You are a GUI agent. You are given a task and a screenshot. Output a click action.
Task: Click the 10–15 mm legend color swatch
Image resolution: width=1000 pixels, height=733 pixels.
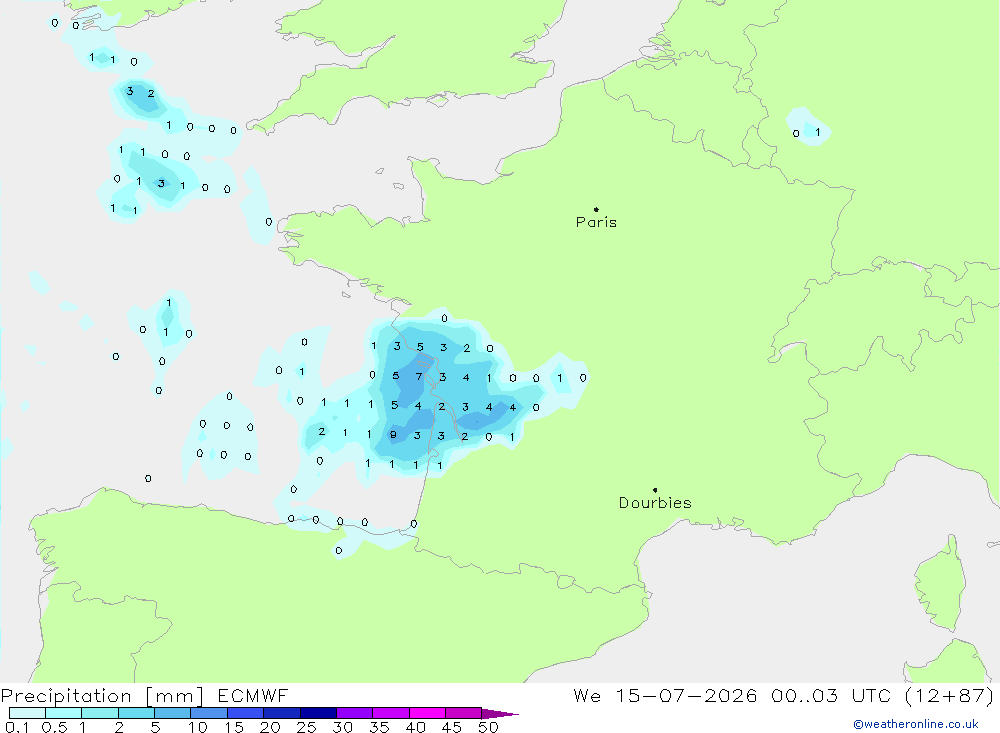coord(209,713)
